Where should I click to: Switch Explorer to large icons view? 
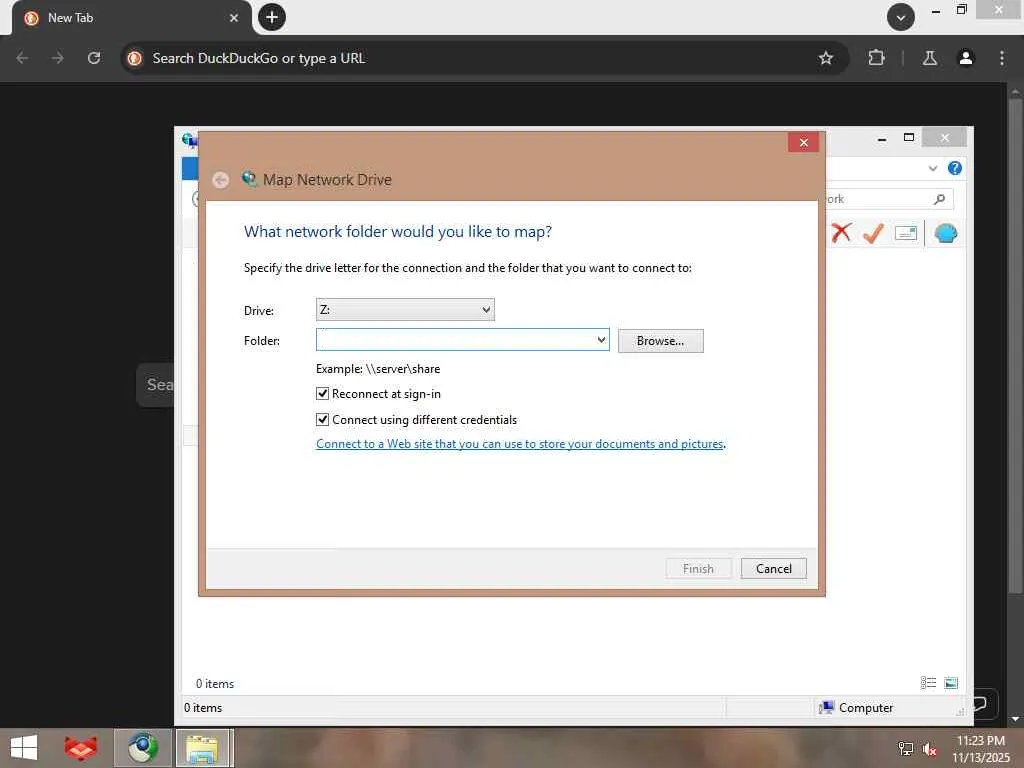point(951,682)
